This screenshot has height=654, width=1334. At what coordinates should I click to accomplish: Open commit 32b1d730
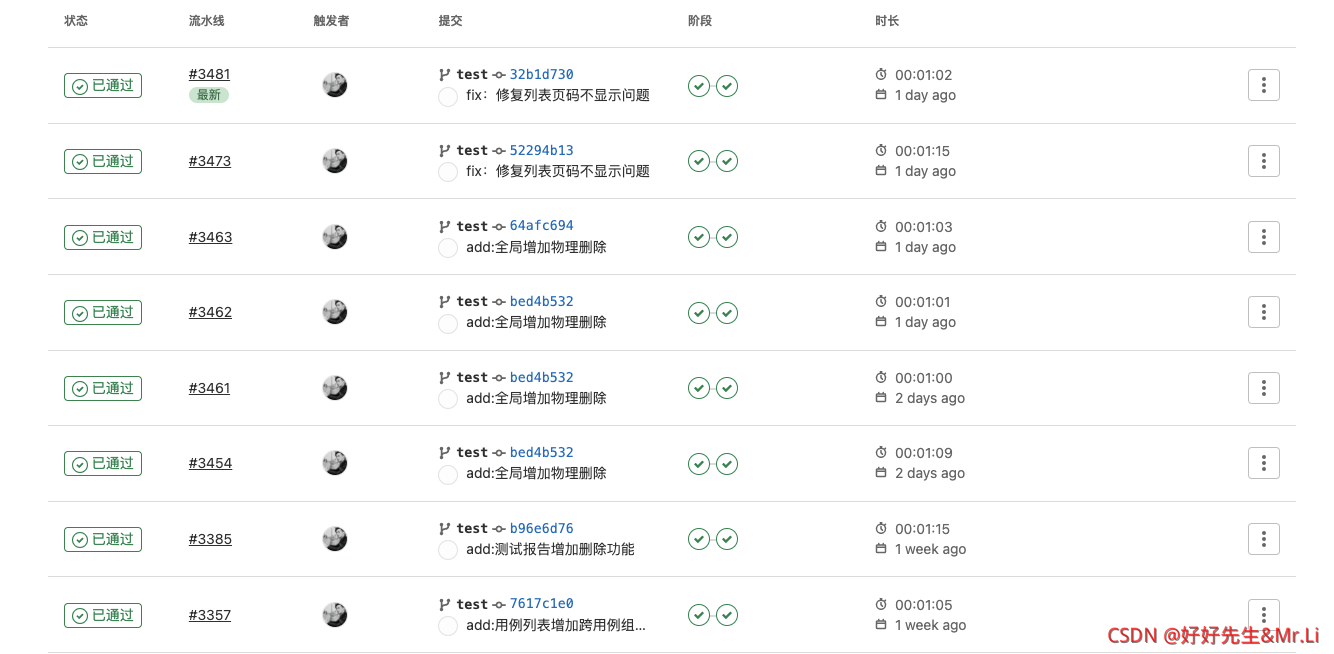[542, 74]
